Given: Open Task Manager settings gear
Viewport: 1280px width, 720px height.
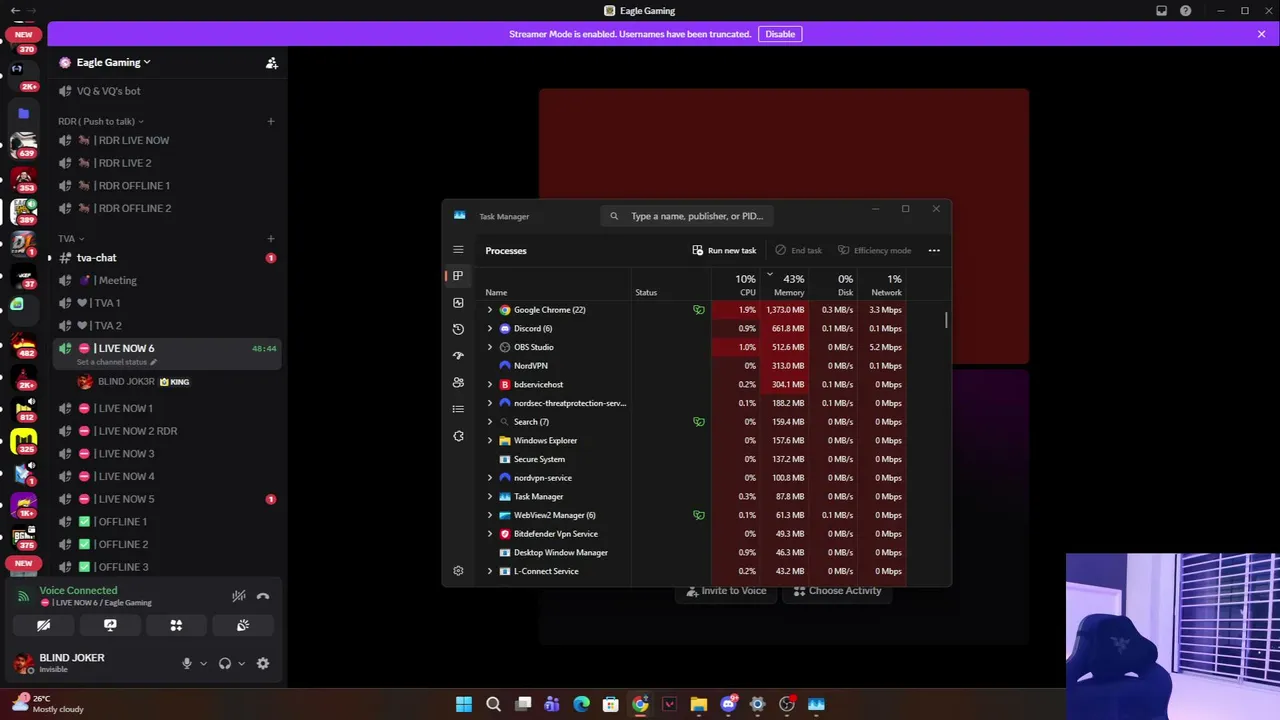Looking at the screenshot, I should point(458,571).
